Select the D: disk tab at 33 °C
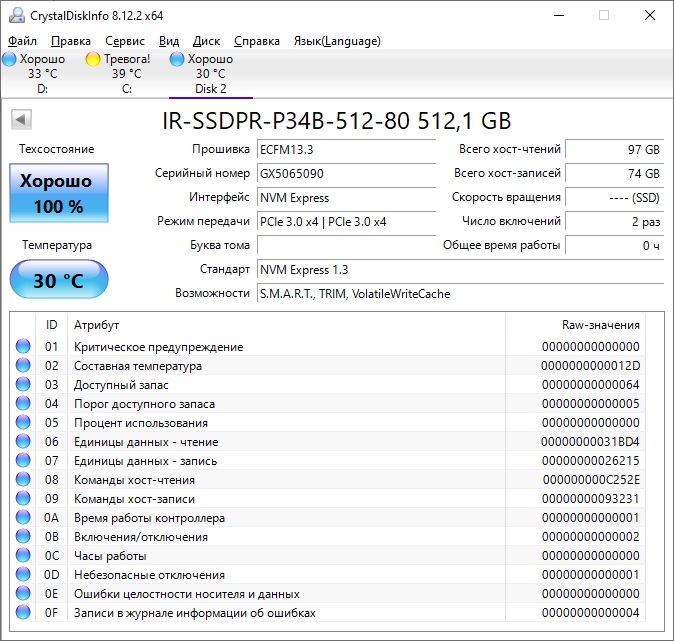The width and height of the screenshot is (674, 641). point(42,75)
